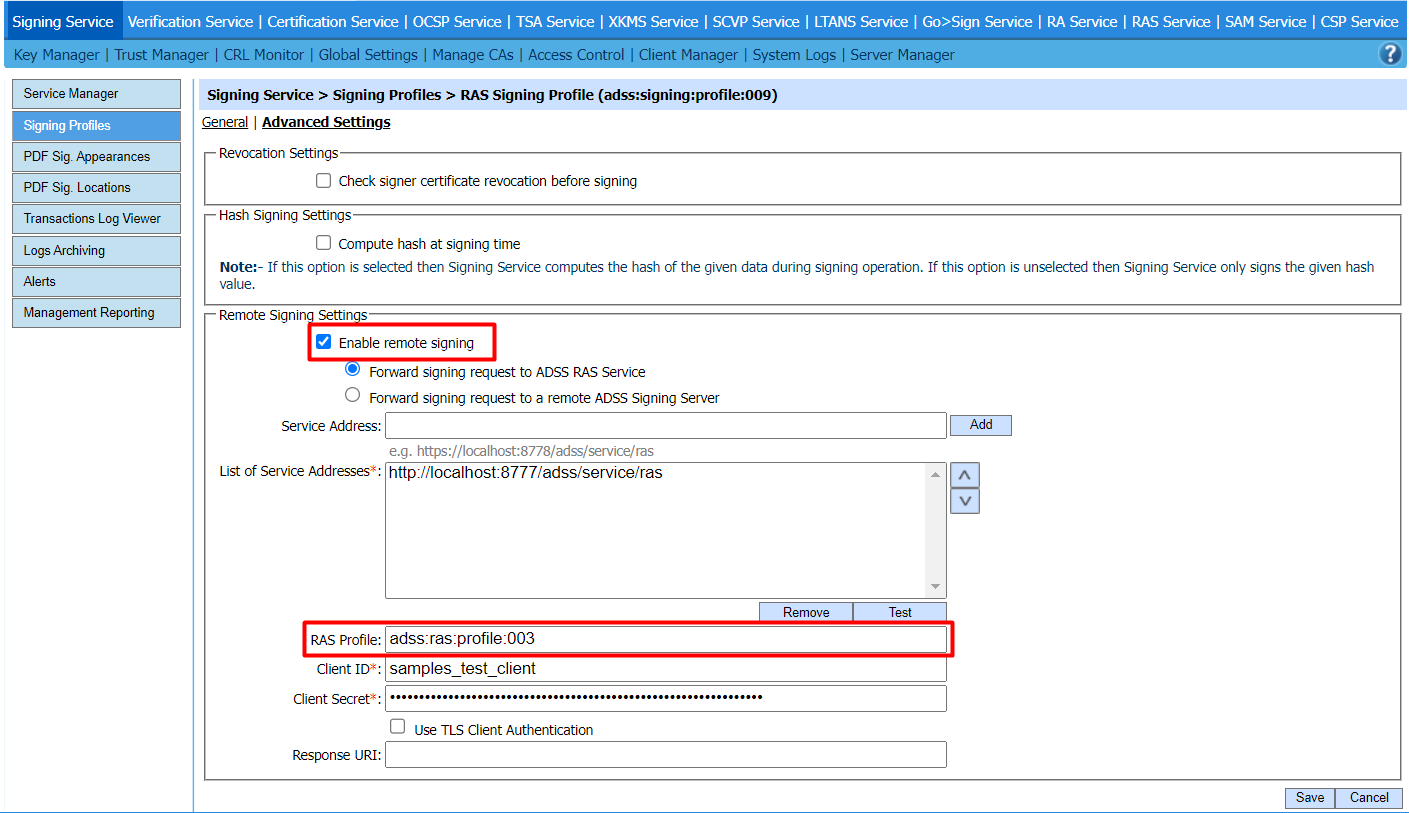Screen dimensions: 1409x813
Task: Toggle Compute hash at signing time
Action: click(323, 243)
